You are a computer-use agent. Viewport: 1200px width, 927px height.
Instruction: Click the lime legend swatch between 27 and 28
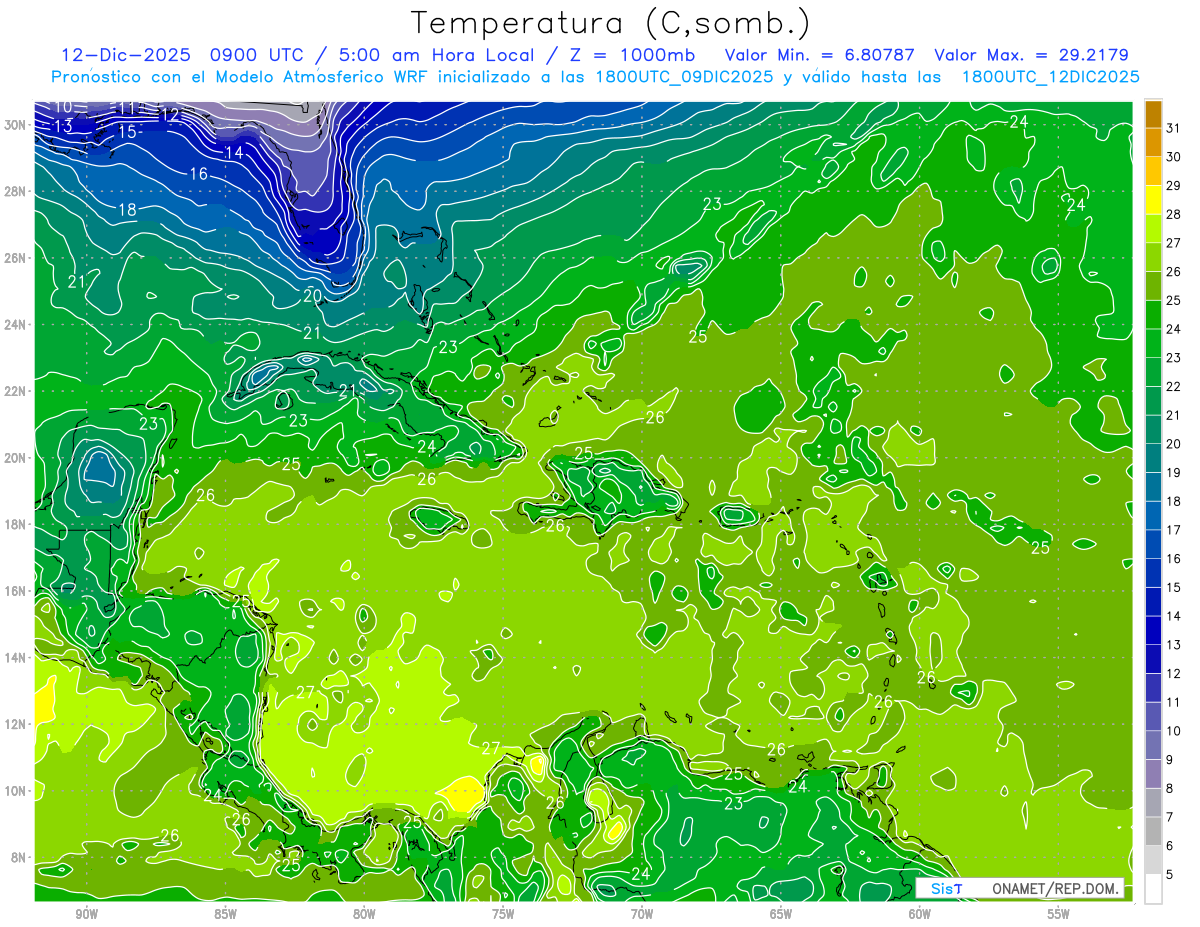(x=1153, y=229)
